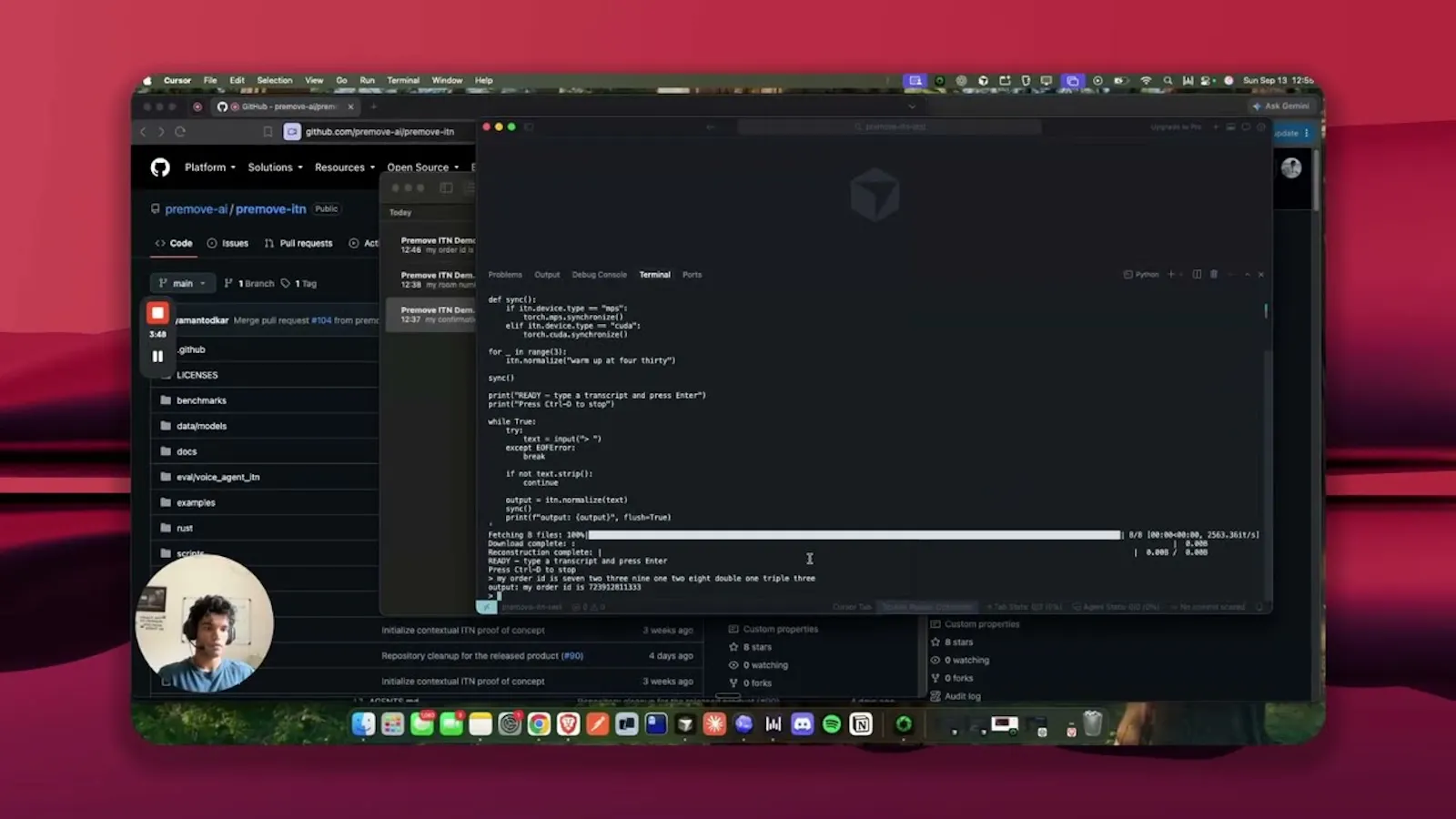This screenshot has width=1456, height=819.
Task: Open the Selection menu
Action: pyautogui.click(x=274, y=80)
